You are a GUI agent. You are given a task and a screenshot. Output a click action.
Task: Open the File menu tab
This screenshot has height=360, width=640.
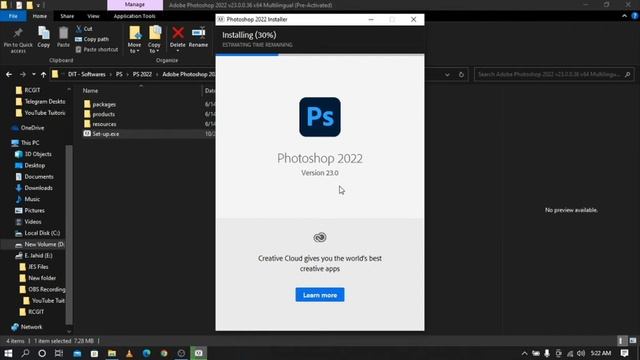pos(13,16)
